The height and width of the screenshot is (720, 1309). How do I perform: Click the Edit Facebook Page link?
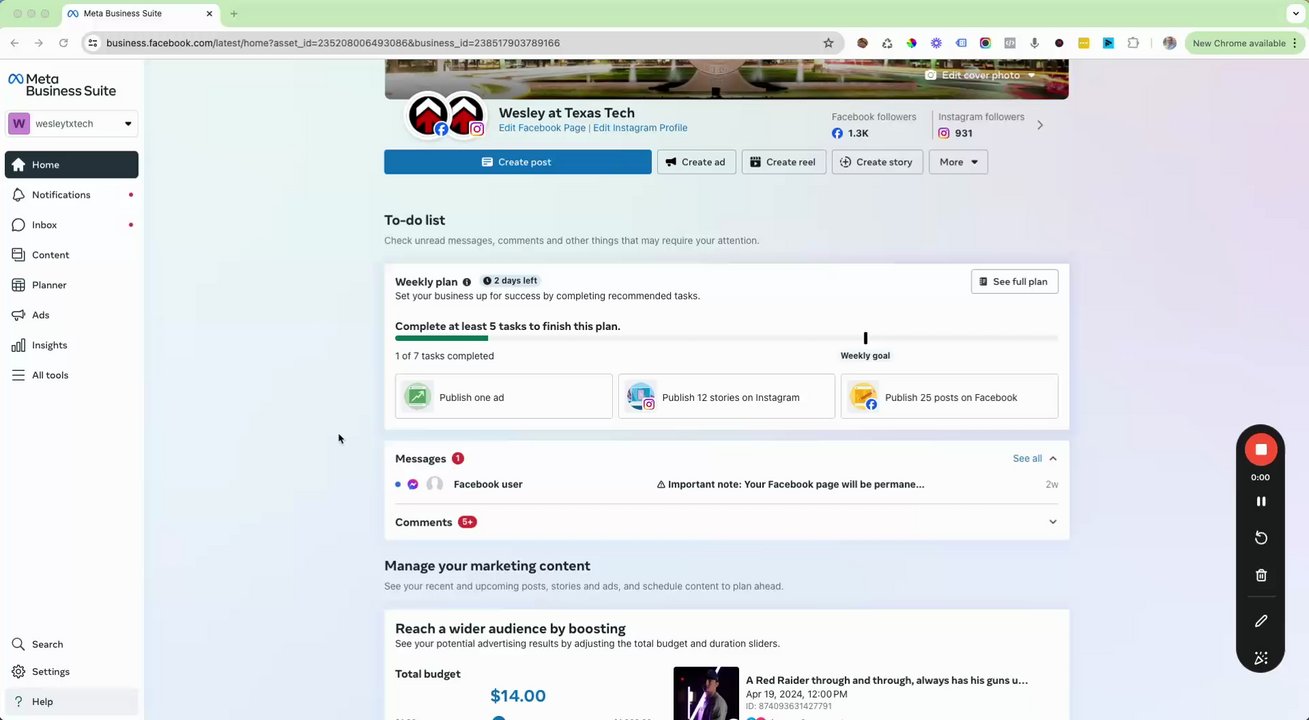542,128
